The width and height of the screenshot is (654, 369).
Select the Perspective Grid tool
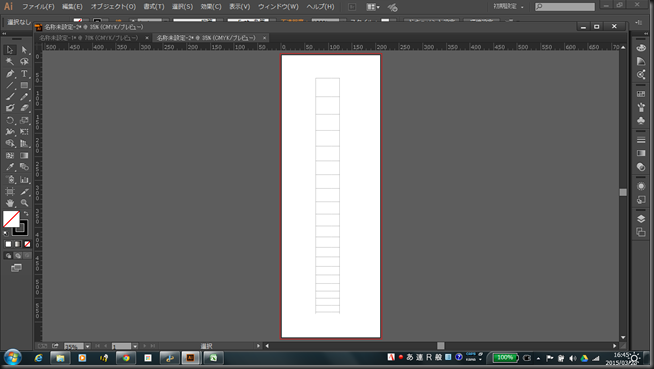24,143
